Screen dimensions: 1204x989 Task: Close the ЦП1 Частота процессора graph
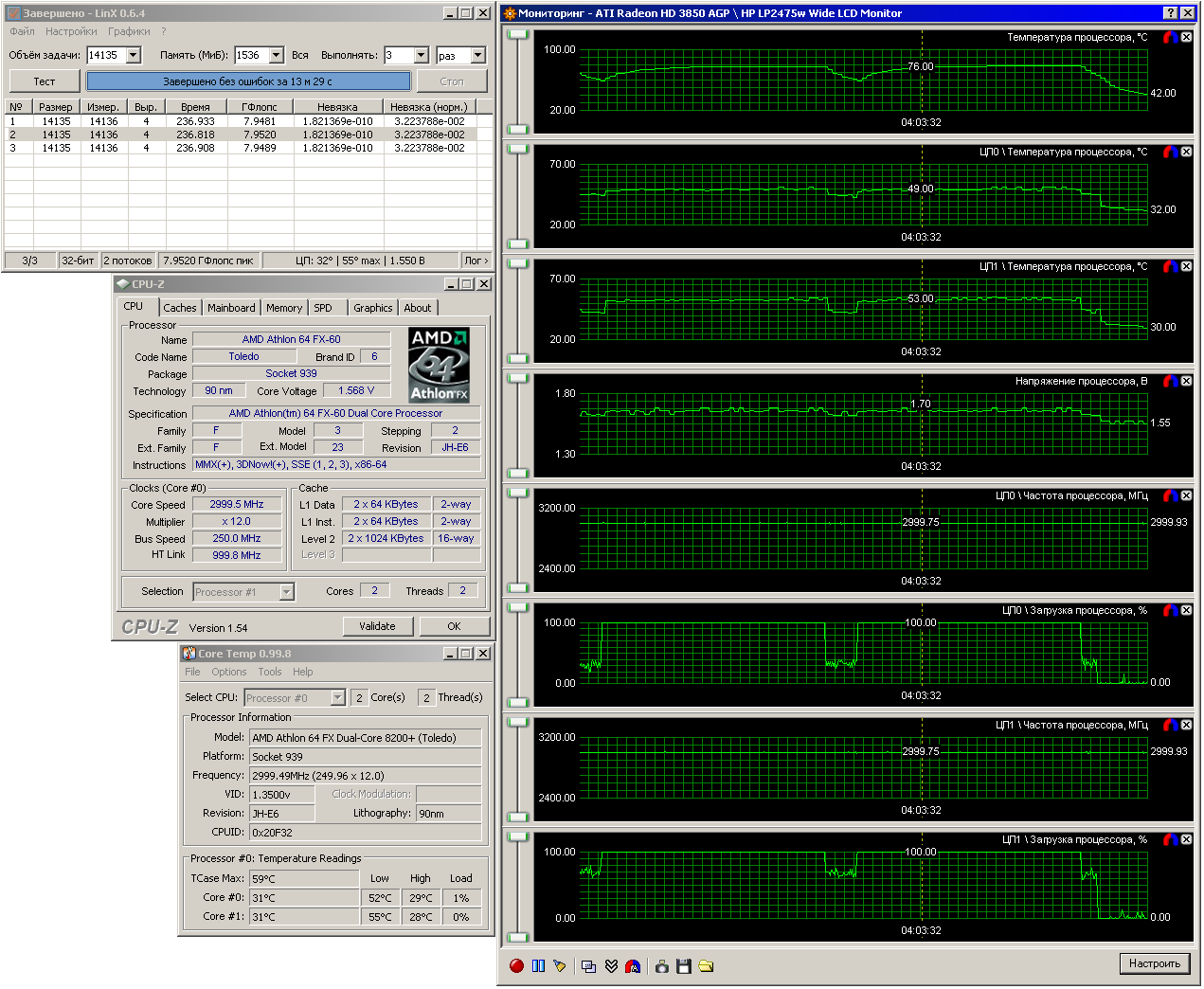pyautogui.click(x=1186, y=725)
